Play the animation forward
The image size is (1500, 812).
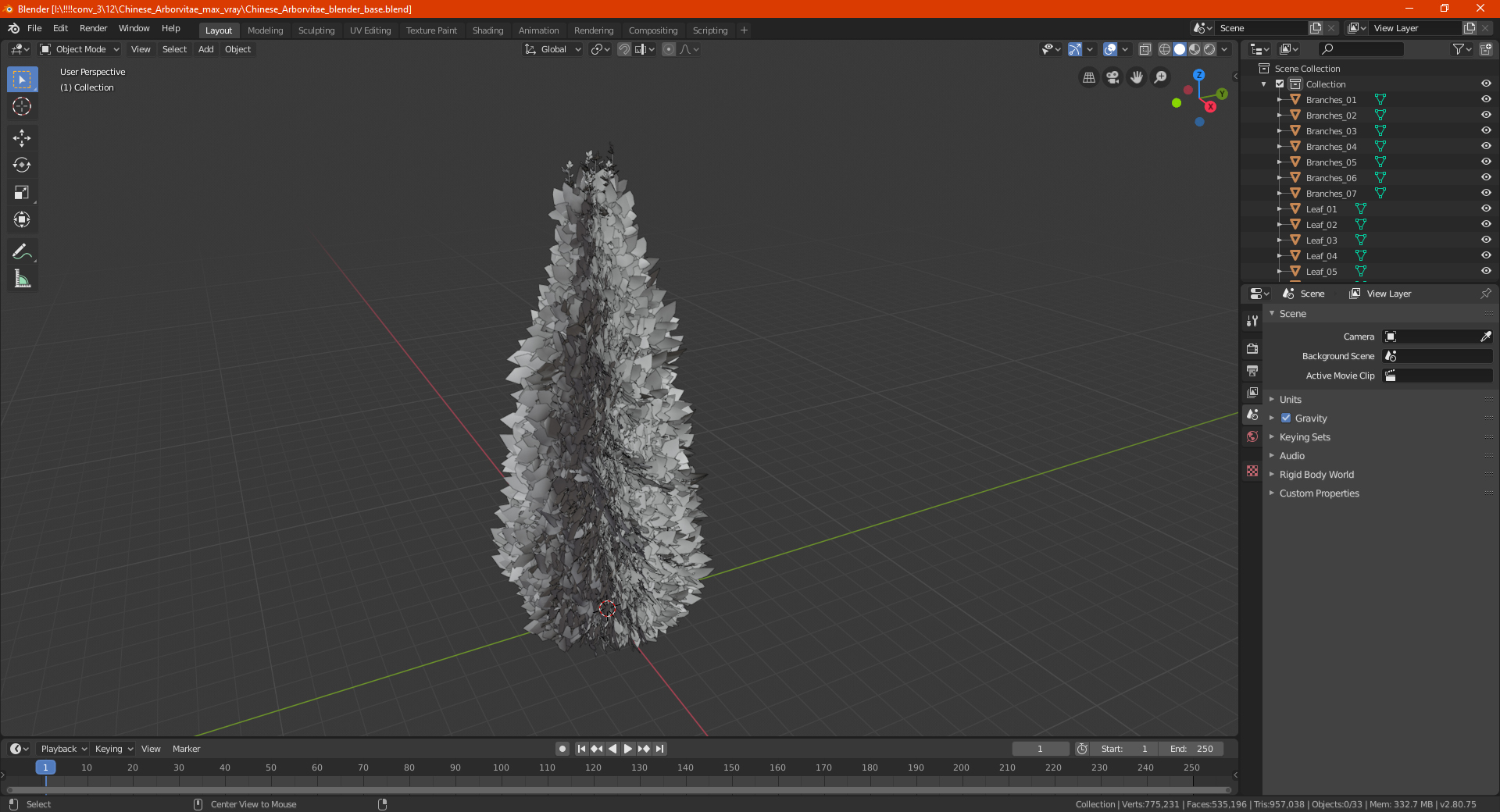pos(628,749)
